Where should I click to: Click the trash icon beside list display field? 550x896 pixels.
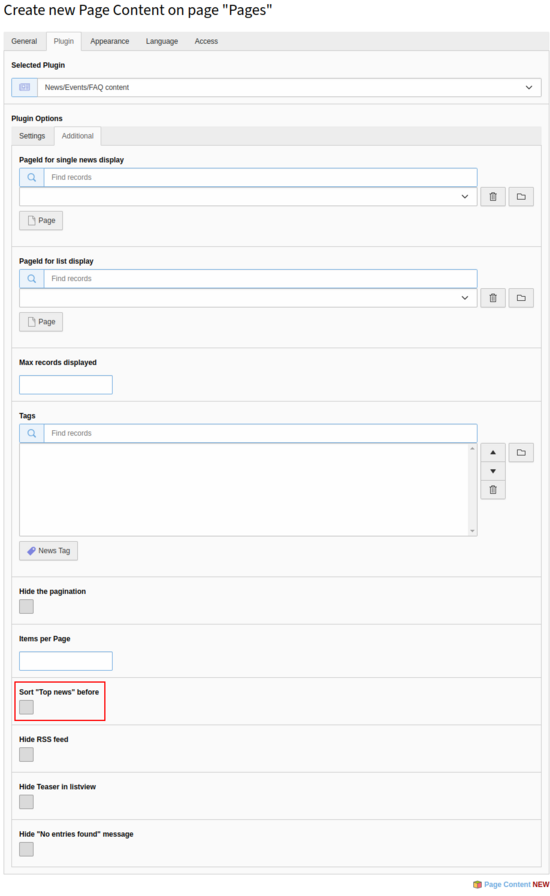pyautogui.click(x=493, y=298)
